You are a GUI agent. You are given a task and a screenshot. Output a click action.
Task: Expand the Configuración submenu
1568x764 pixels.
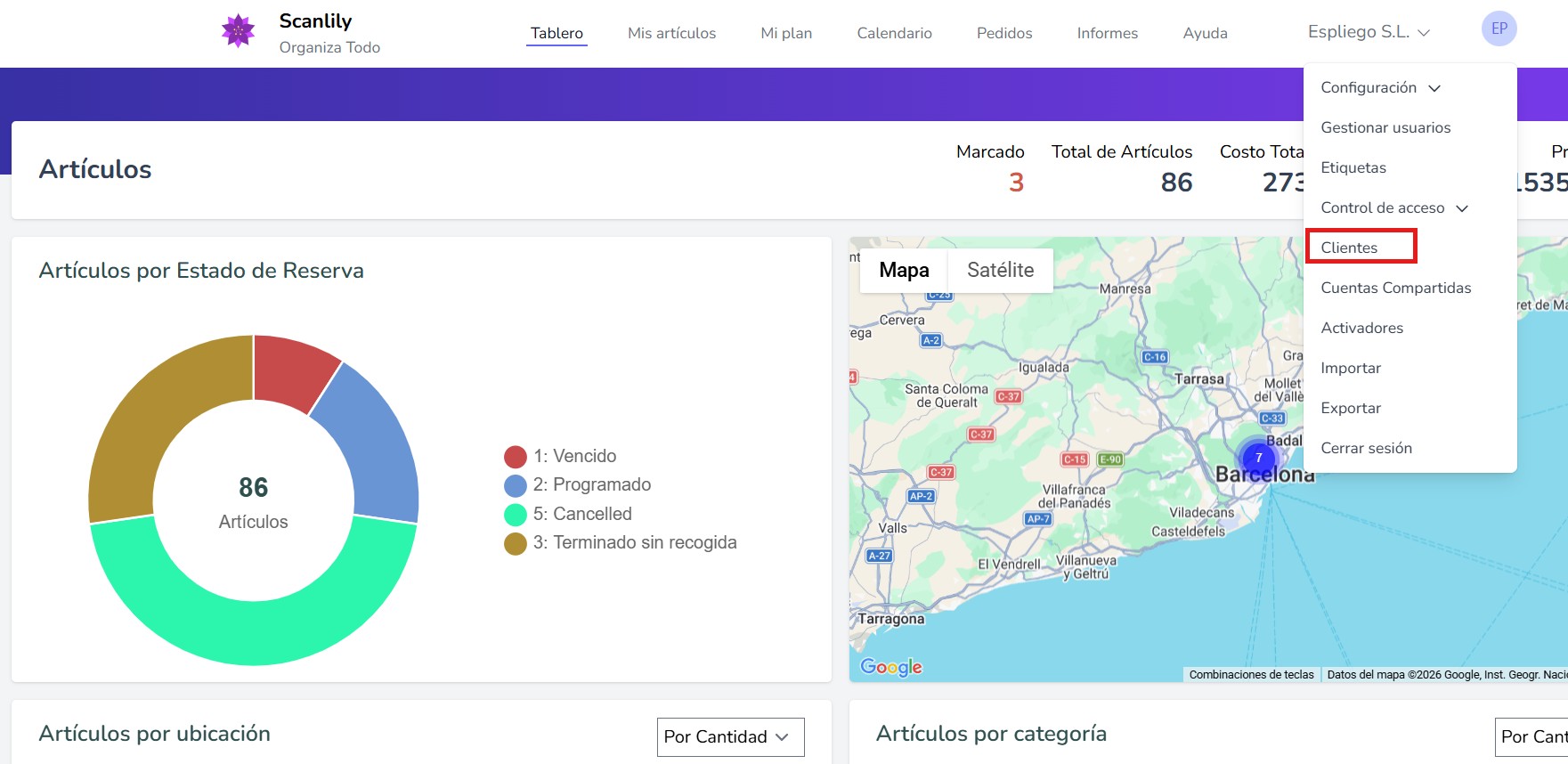coord(1380,87)
